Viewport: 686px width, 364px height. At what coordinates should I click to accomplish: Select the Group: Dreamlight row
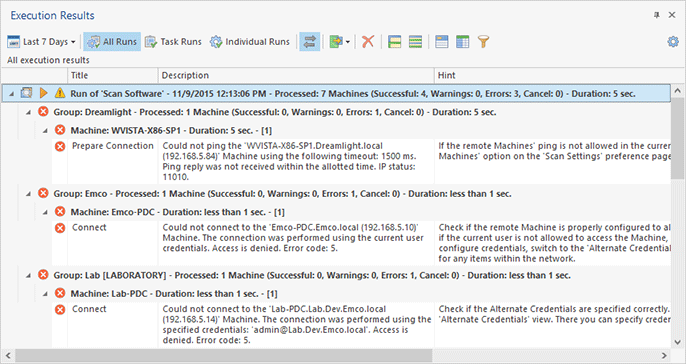click(275, 112)
